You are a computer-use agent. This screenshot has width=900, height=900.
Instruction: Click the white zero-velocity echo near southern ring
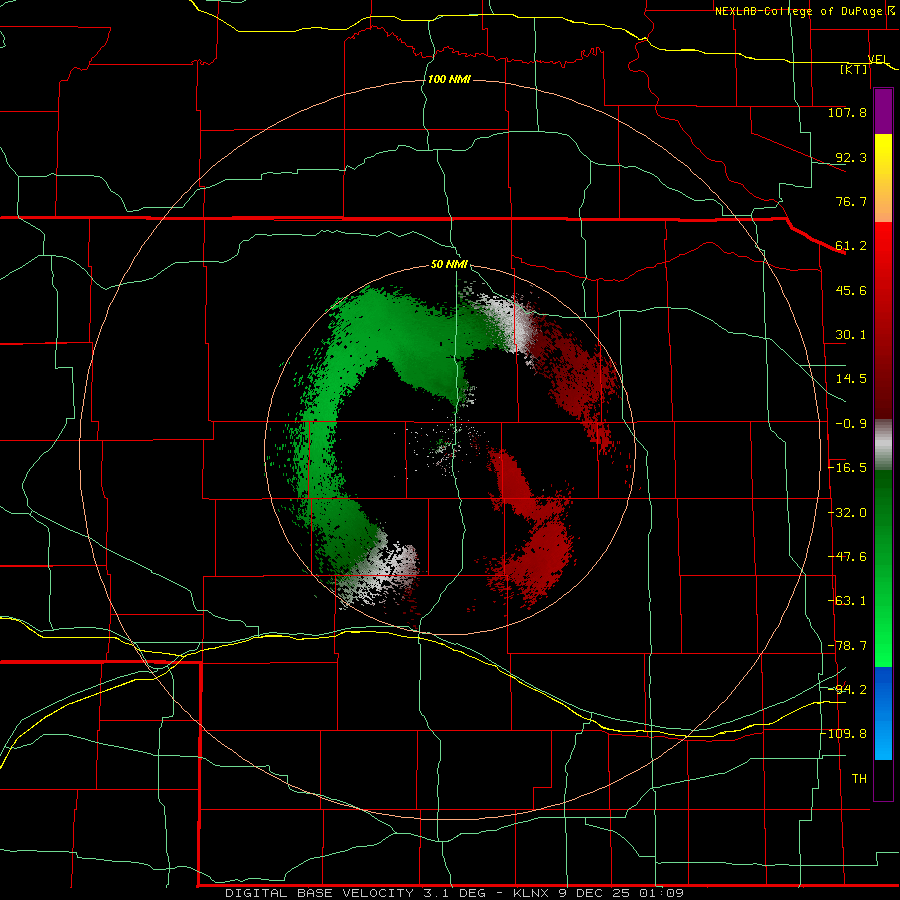coord(382,571)
